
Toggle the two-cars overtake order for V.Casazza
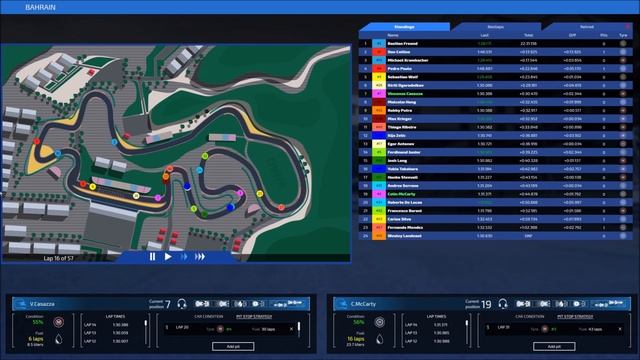point(288,304)
